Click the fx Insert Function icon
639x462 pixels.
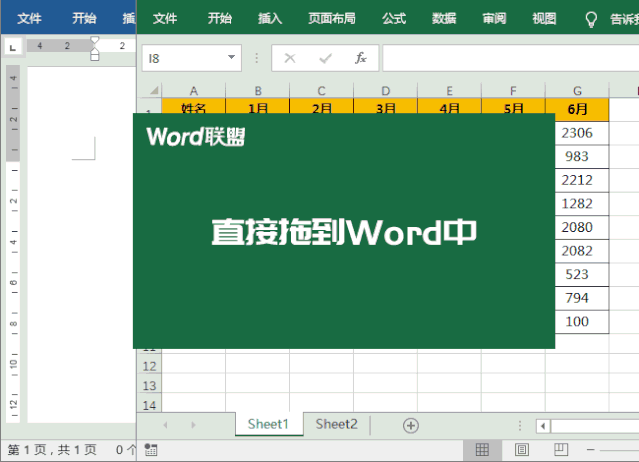pos(360,58)
